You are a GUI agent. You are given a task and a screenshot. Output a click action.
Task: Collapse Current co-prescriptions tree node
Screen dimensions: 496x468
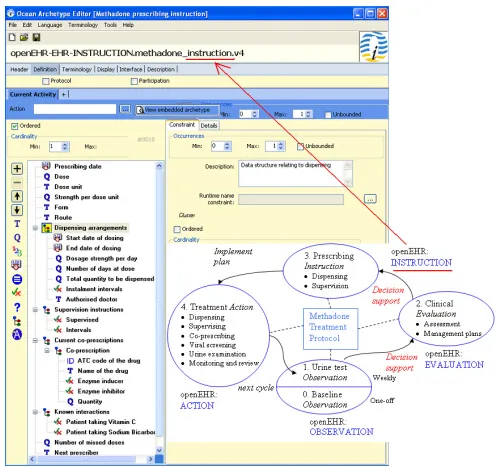pos(35,340)
